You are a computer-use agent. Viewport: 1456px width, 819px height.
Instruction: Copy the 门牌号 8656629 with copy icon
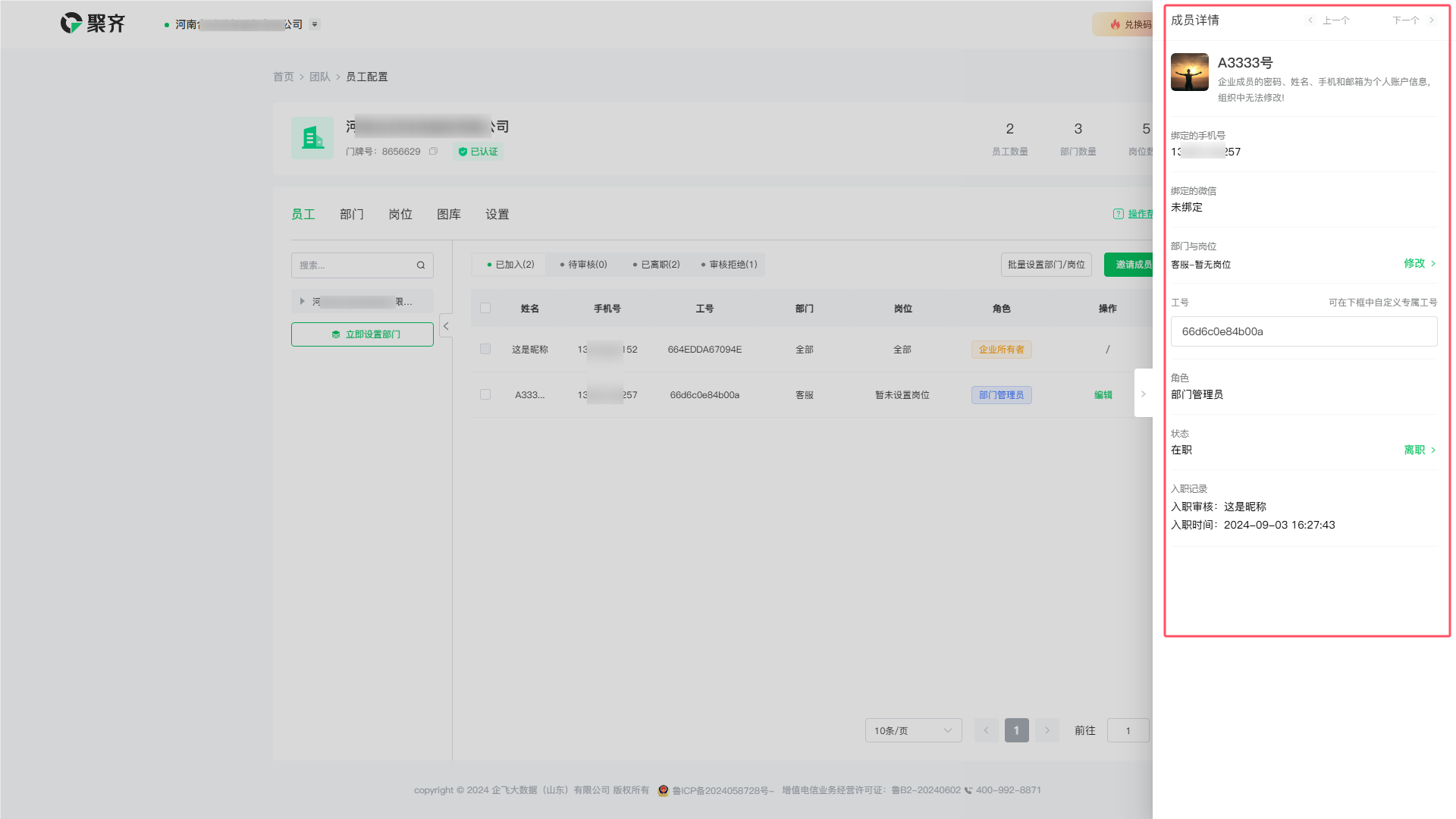point(433,152)
